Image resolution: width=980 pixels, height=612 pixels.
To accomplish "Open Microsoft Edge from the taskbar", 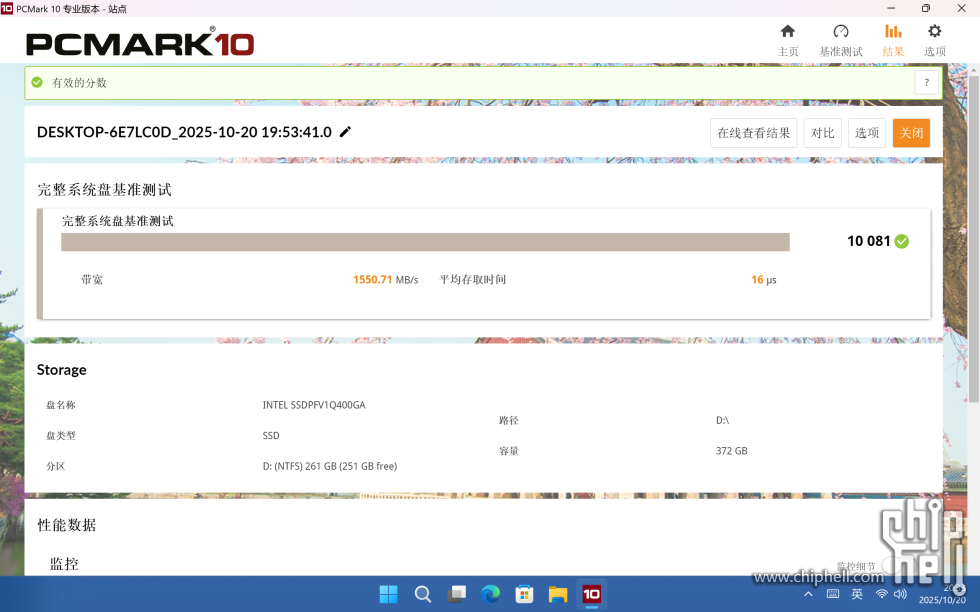I will click(x=490, y=594).
